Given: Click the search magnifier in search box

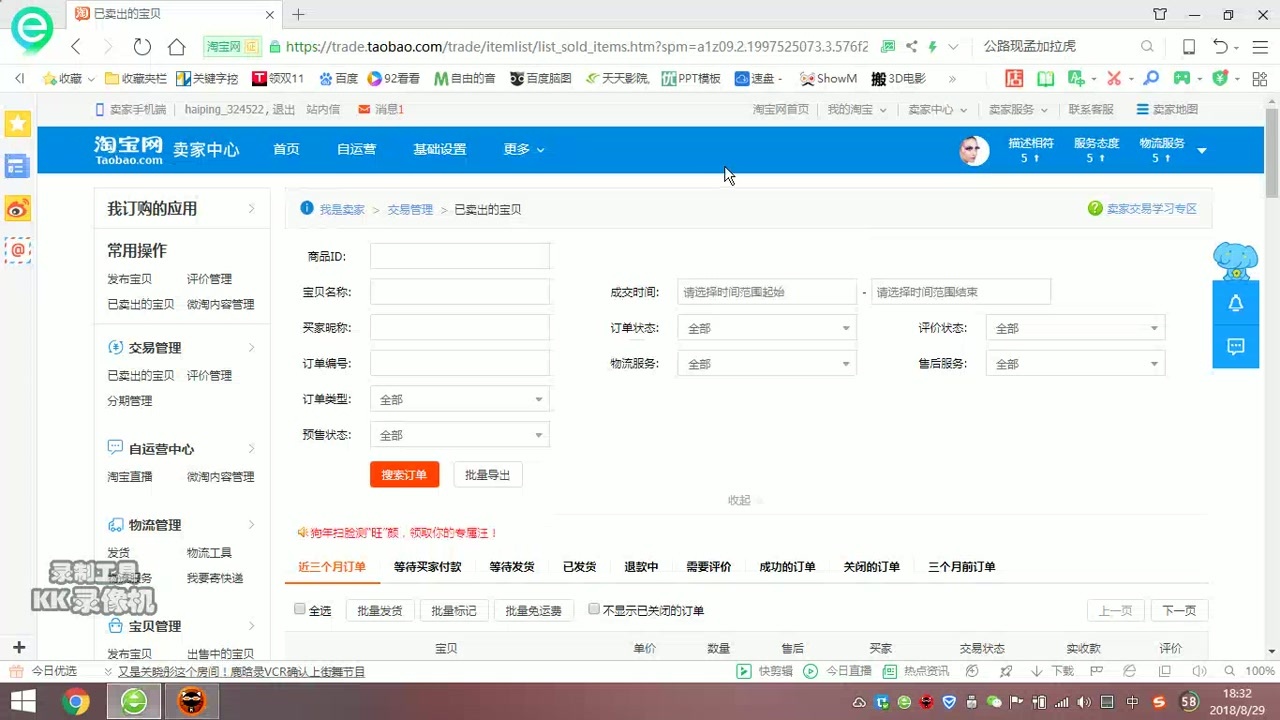Looking at the screenshot, I should [x=1147, y=46].
